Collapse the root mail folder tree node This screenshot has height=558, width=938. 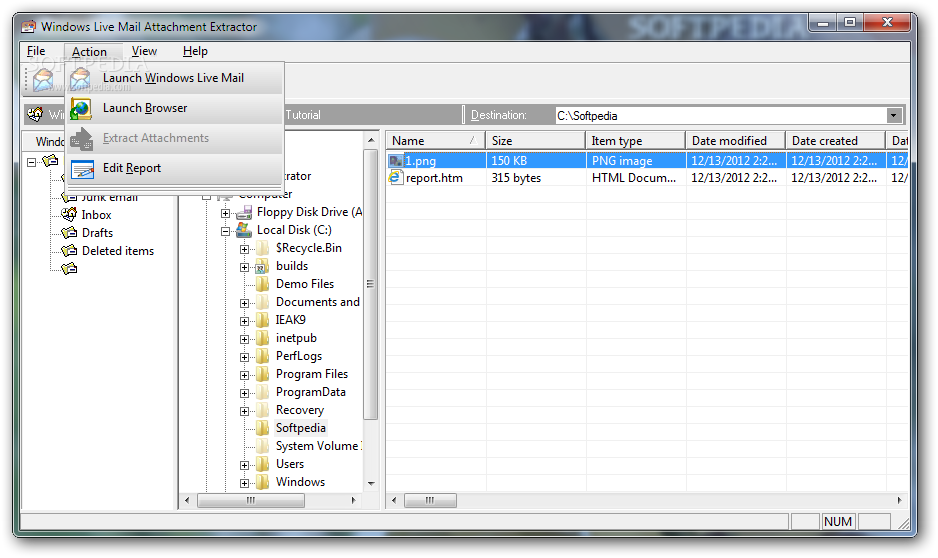32,161
